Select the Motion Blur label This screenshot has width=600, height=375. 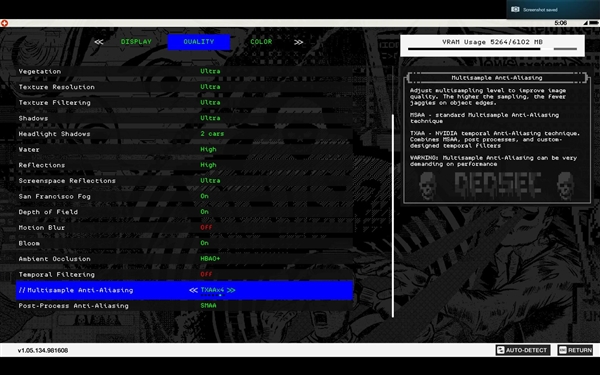coord(41,228)
